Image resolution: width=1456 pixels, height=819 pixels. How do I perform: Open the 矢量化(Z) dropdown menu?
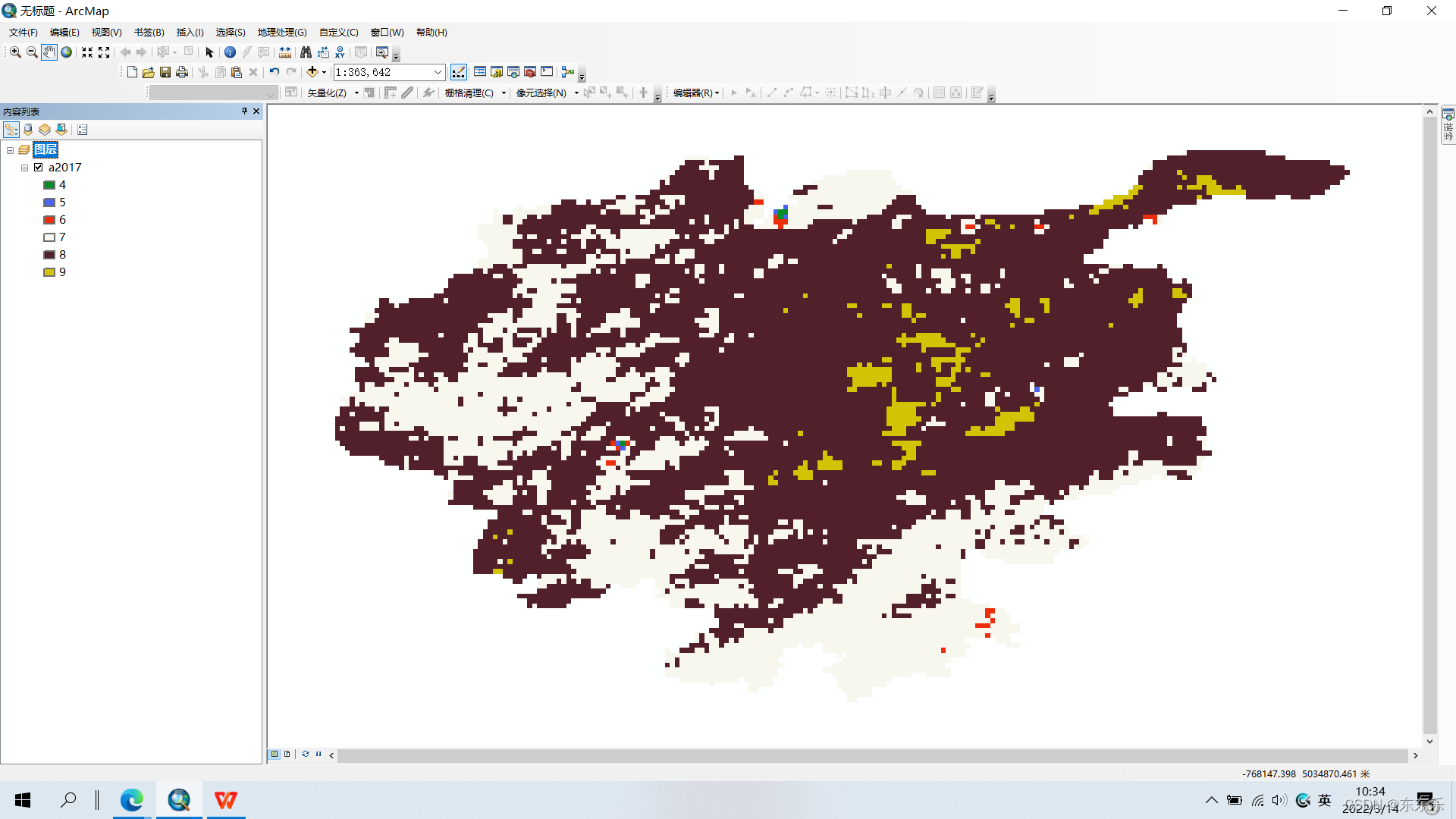331,93
